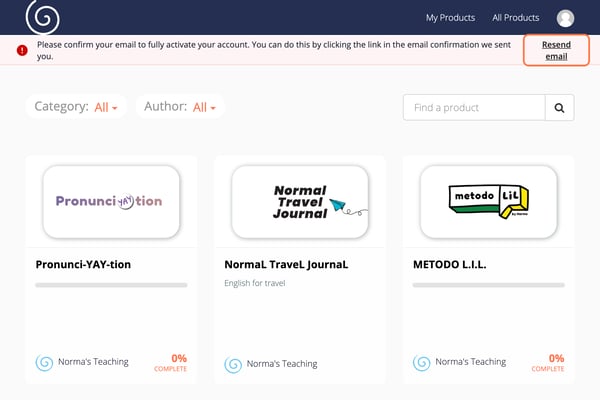Click the Resend email button
600x400 pixels.
(x=556, y=50)
